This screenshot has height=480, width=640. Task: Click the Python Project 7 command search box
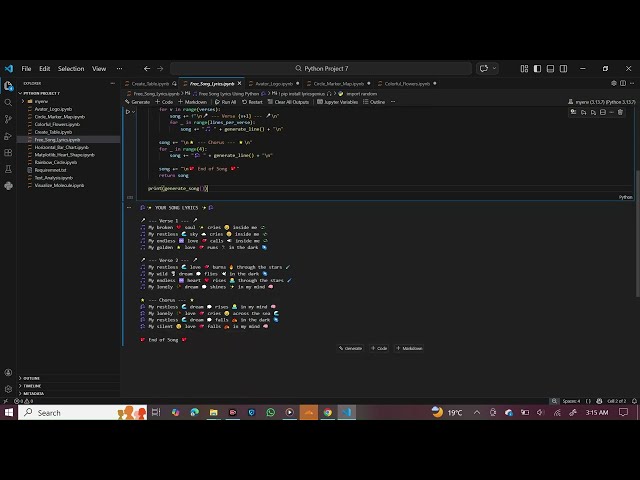(x=321, y=69)
